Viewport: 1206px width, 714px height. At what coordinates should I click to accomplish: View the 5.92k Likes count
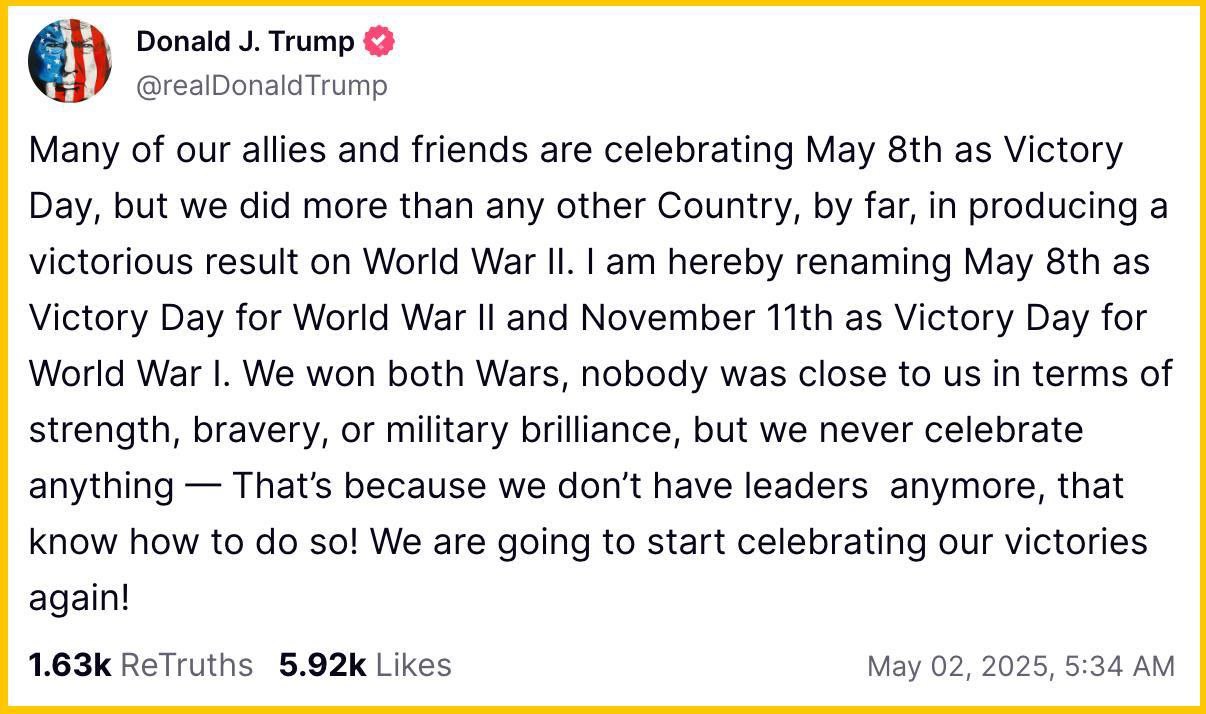[322, 665]
